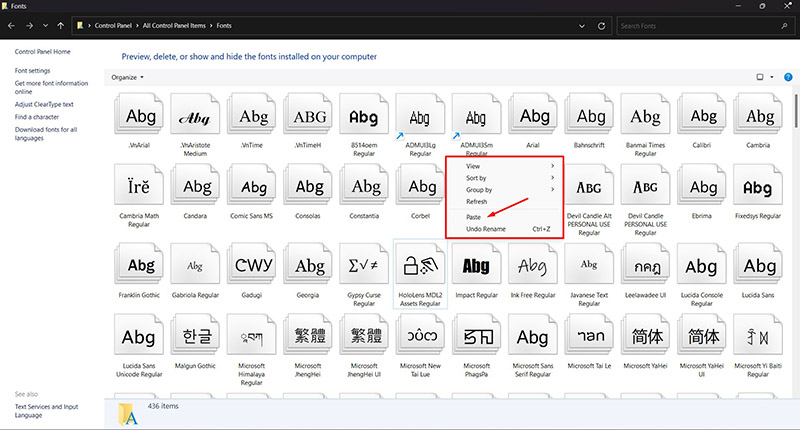Screen dimensions: 800x430
Task: Select the Ebrima font icon
Action: [x=702, y=185]
